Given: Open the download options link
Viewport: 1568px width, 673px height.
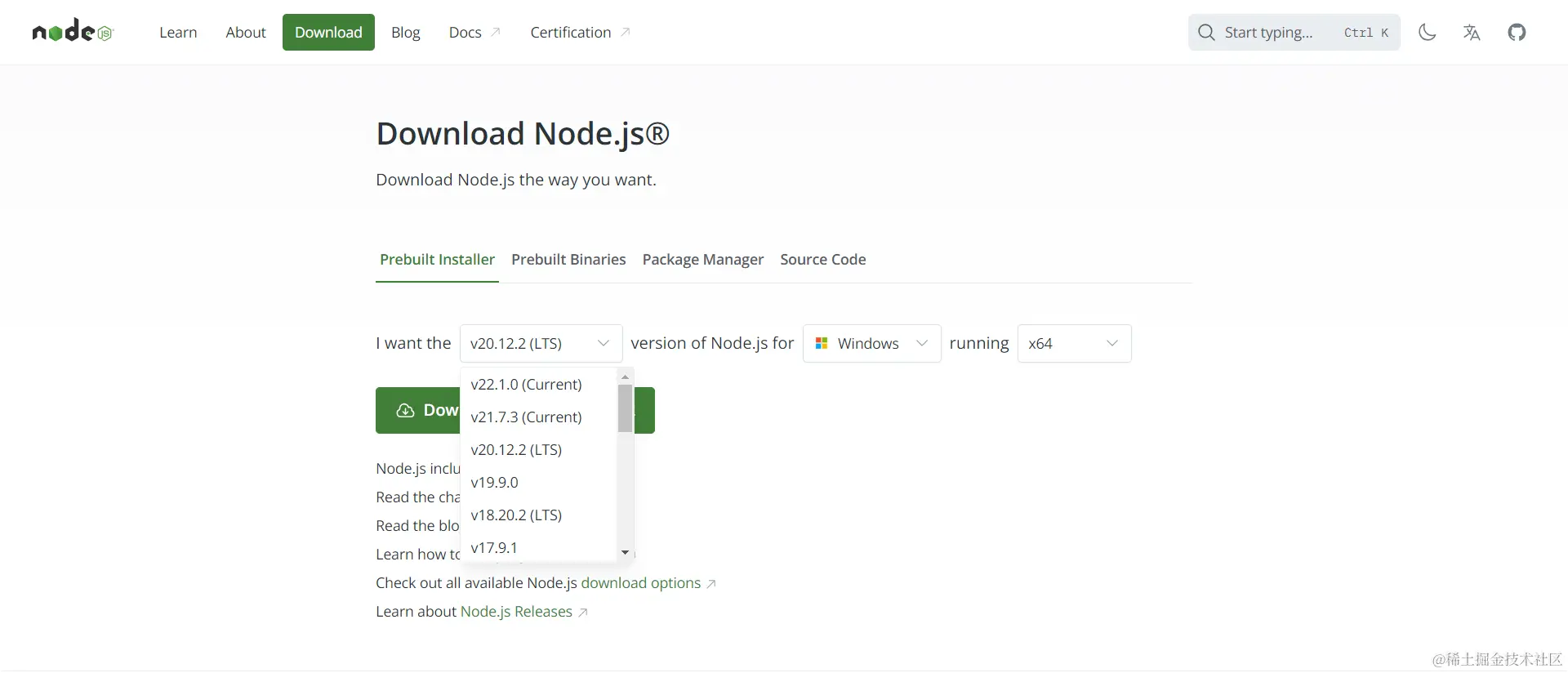Looking at the screenshot, I should 641,583.
